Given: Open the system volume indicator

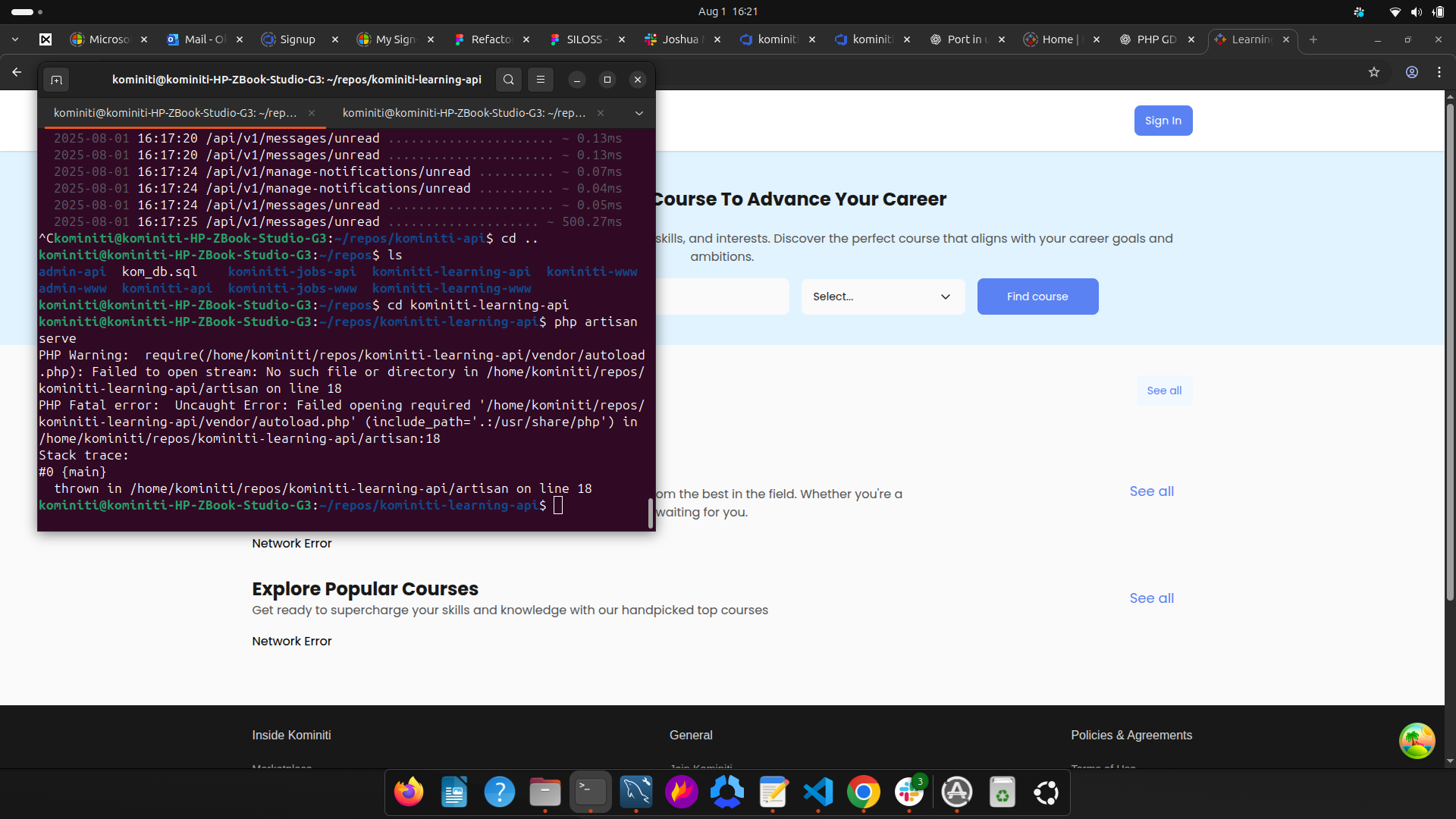Looking at the screenshot, I should point(1416,11).
